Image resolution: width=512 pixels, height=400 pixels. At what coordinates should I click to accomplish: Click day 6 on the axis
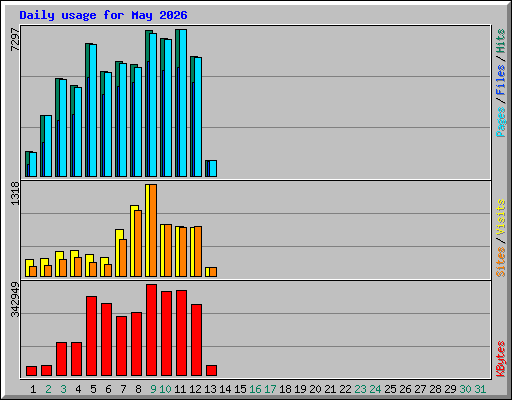click(108, 389)
